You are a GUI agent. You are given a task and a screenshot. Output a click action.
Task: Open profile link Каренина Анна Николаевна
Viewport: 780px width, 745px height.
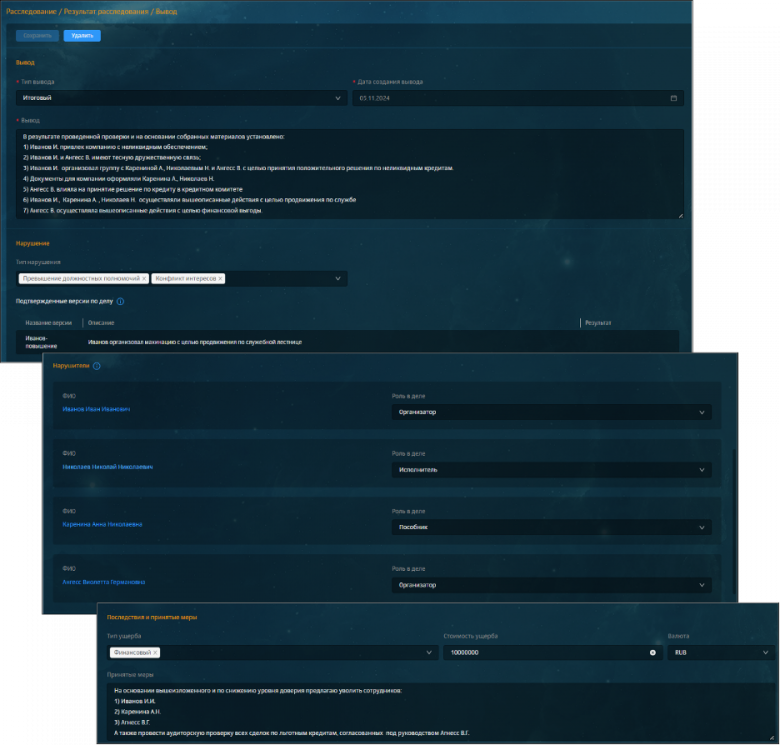click(102, 524)
